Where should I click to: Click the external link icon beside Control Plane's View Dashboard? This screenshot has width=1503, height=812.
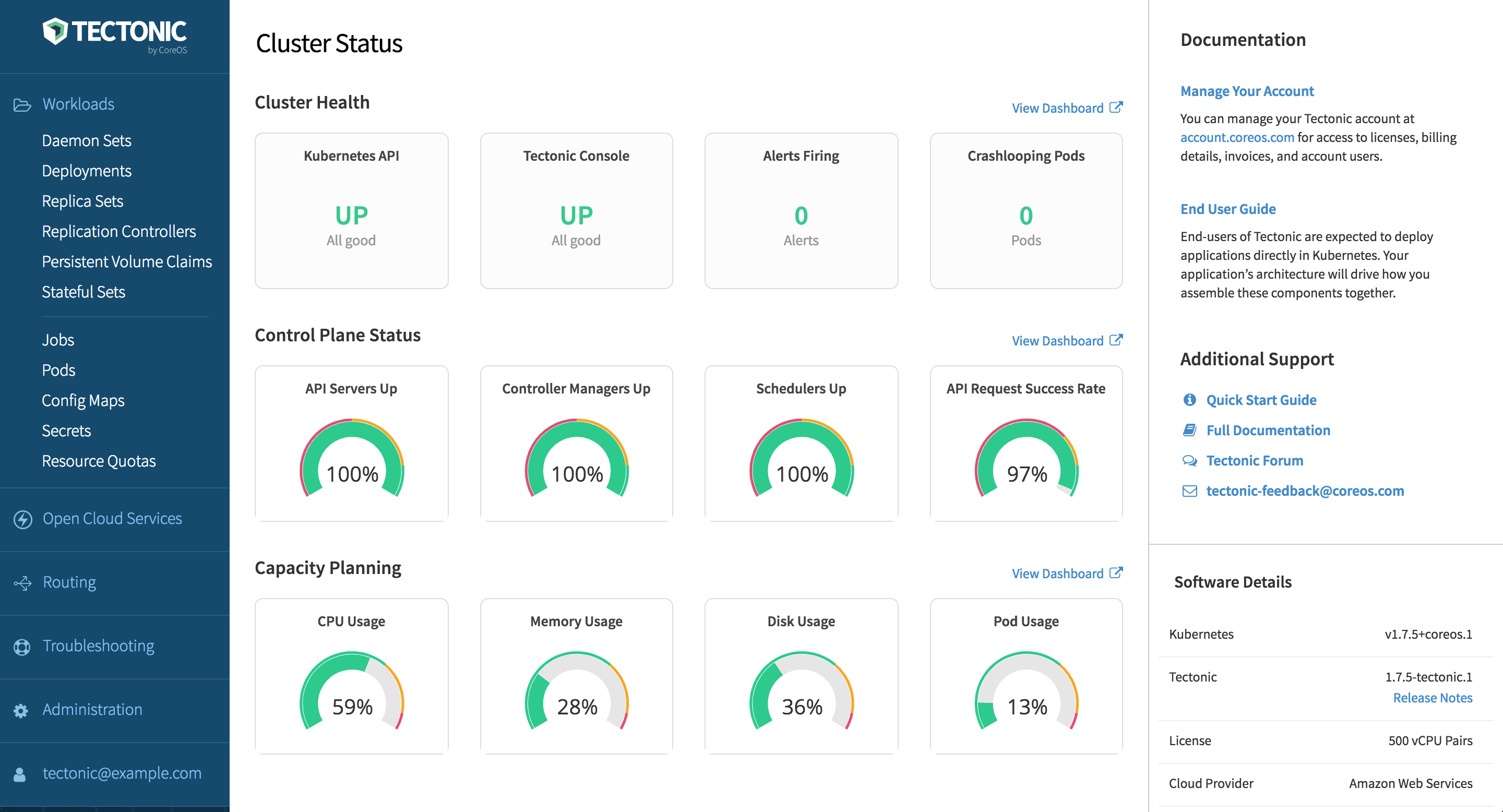point(1116,340)
